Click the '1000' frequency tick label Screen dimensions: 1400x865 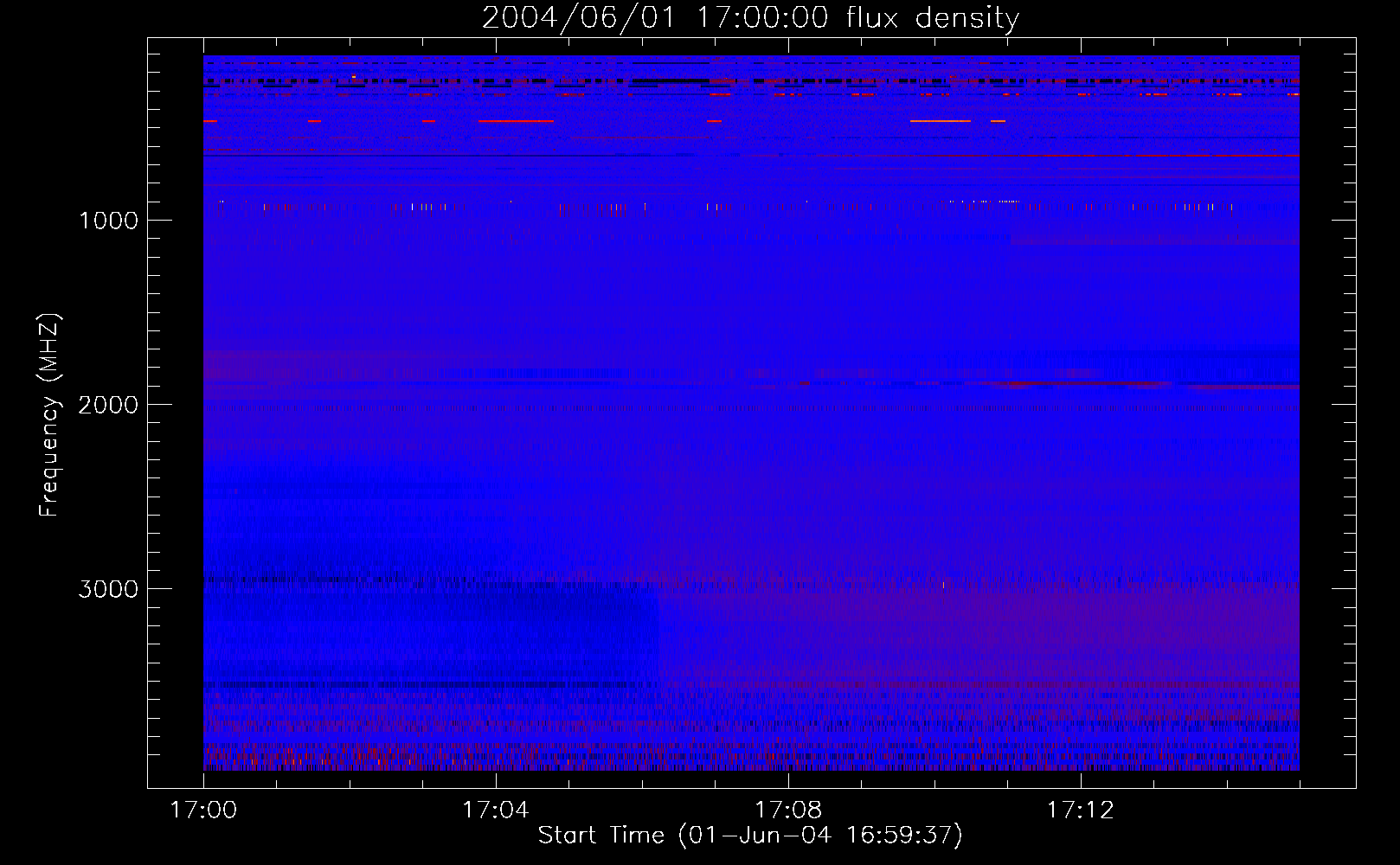click(108, 221)
